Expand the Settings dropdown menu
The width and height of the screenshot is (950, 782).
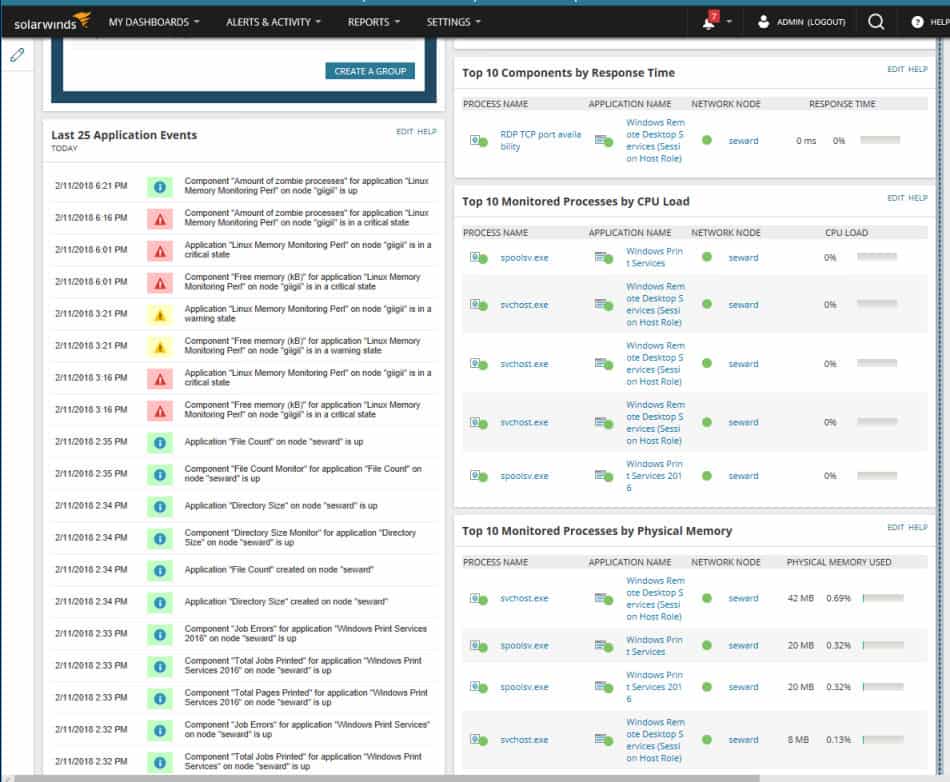(x=453, y=22)
